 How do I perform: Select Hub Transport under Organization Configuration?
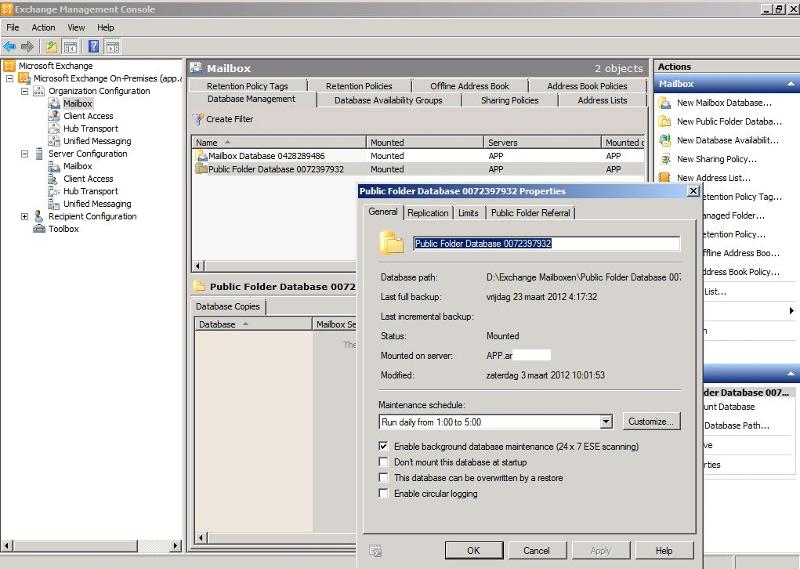click(90, 129)
